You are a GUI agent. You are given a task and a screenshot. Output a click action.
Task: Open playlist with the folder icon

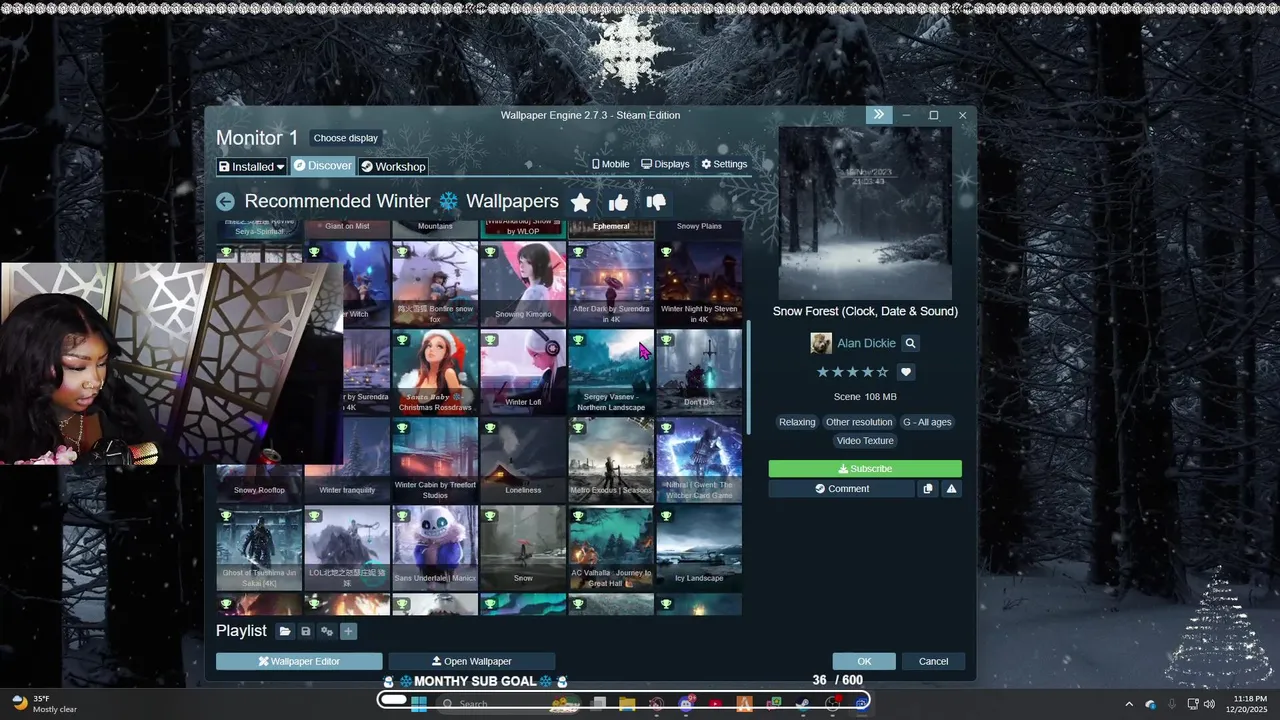pyautogui.click(x=285, y=631)
